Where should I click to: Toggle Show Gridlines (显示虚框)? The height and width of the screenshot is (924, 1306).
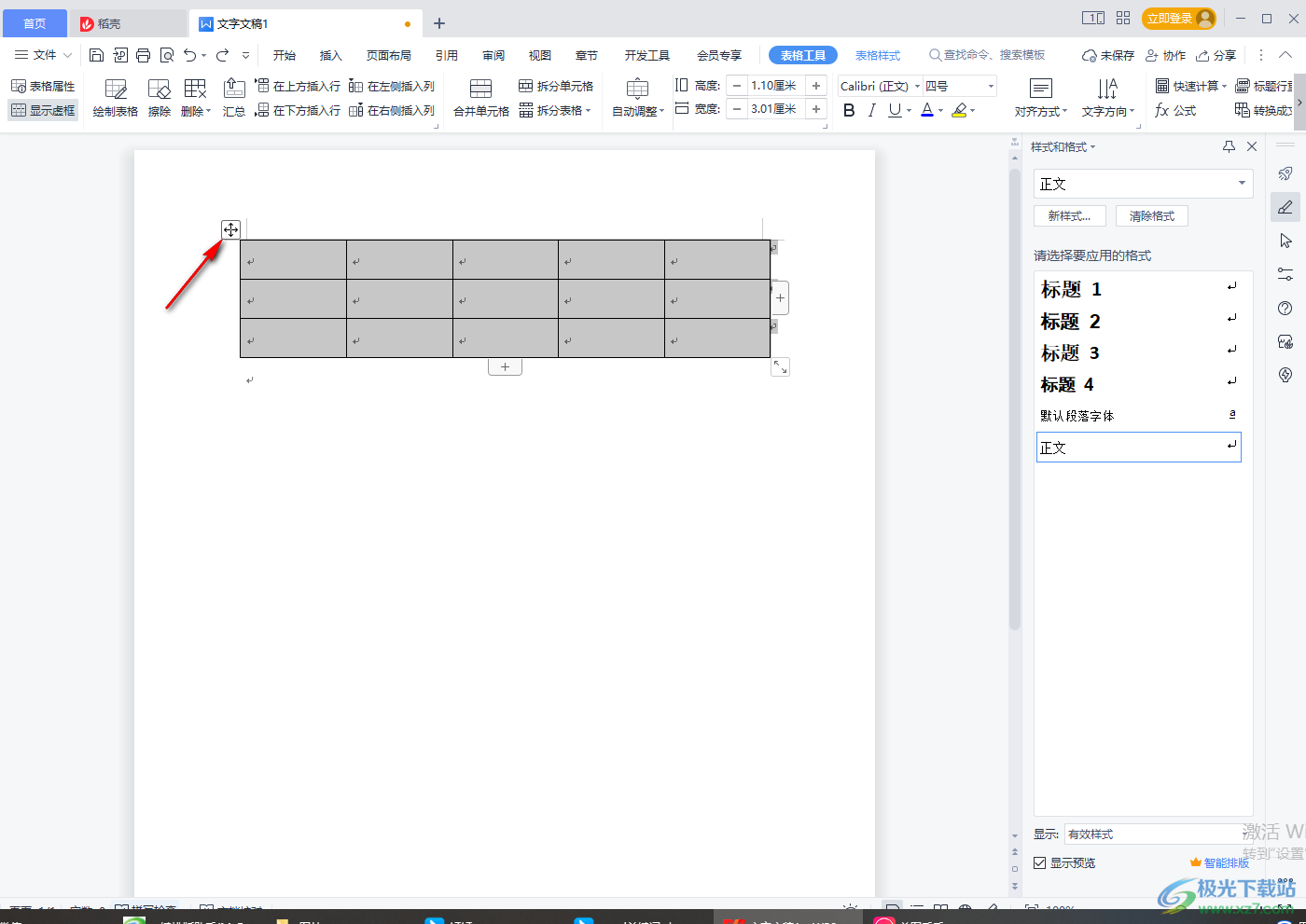[43, 110]
